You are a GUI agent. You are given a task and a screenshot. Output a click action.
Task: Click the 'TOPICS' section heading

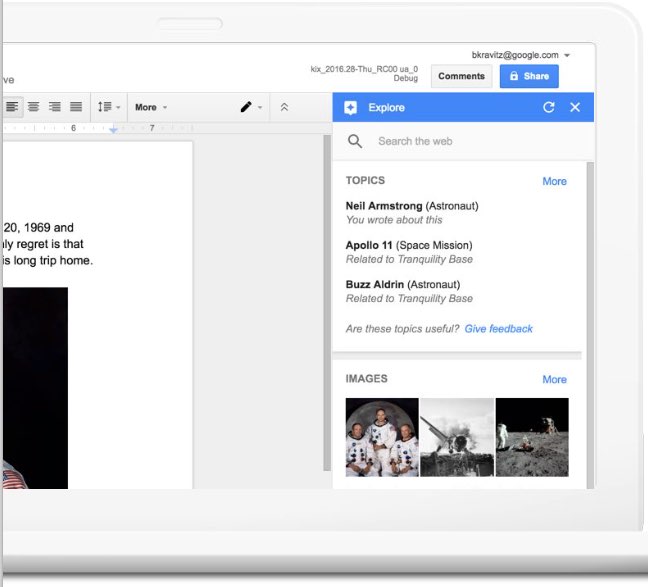click(365, 181)
